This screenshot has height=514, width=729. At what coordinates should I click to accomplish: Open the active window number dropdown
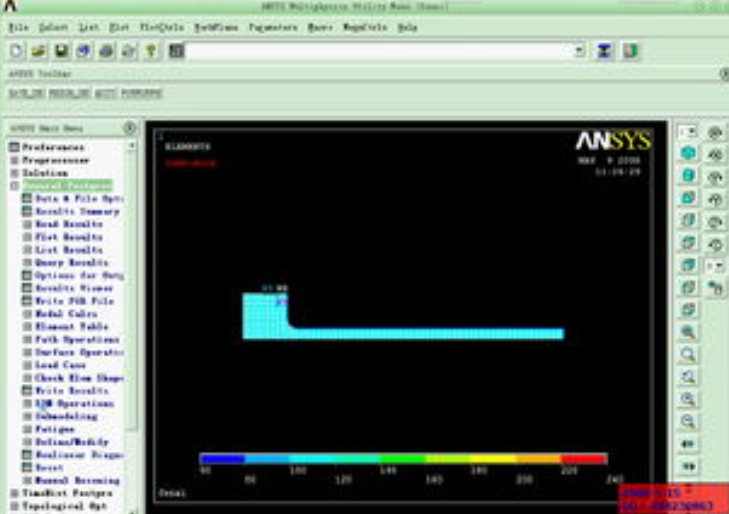tap(687, 132)
